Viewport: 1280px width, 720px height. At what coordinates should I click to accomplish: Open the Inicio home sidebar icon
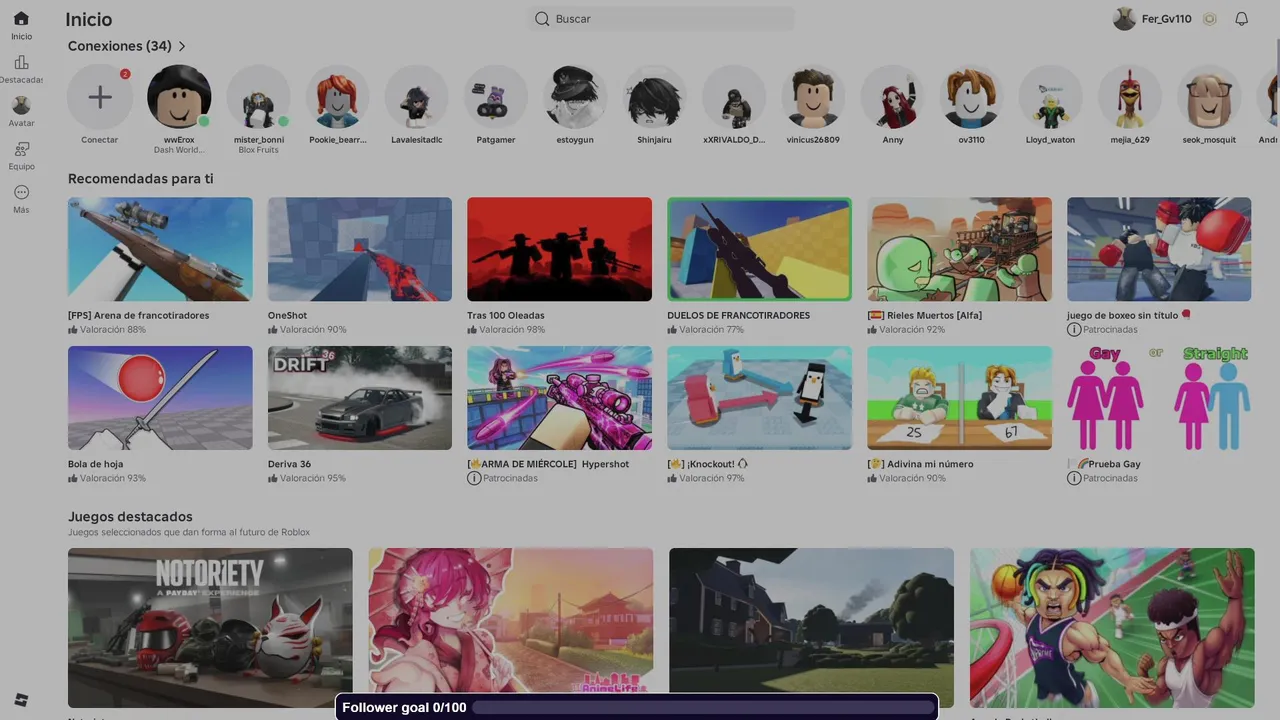[21, 19]
